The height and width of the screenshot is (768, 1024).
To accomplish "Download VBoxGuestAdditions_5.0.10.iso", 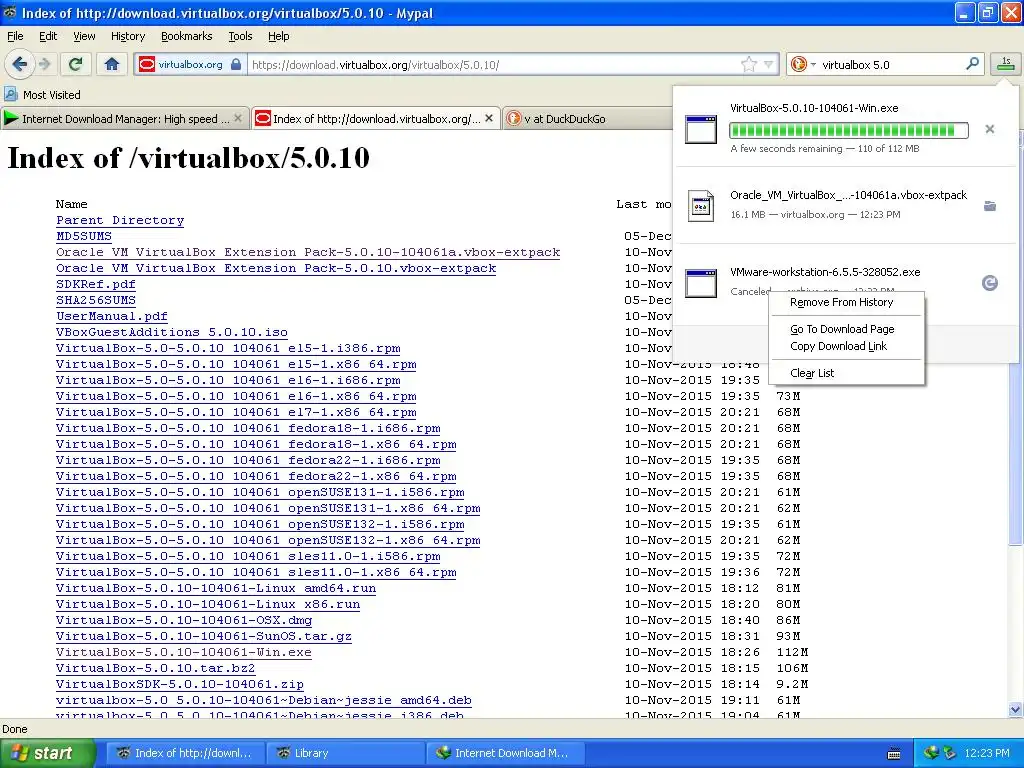I will pyautogui.click(x=172, y=332).
